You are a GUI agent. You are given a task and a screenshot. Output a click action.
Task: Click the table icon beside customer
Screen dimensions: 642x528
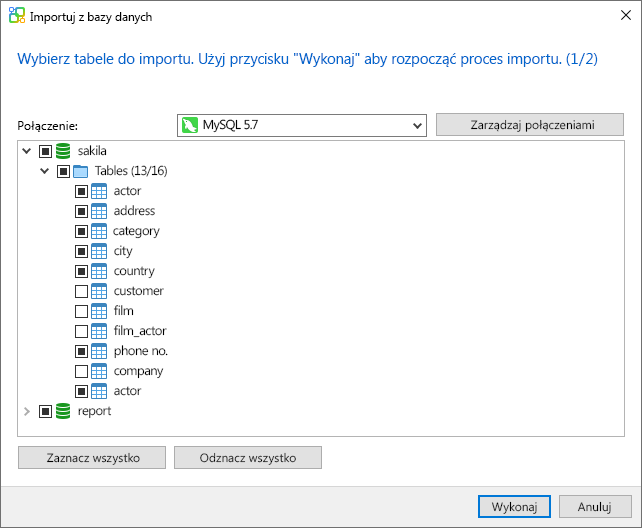[99, 291]
